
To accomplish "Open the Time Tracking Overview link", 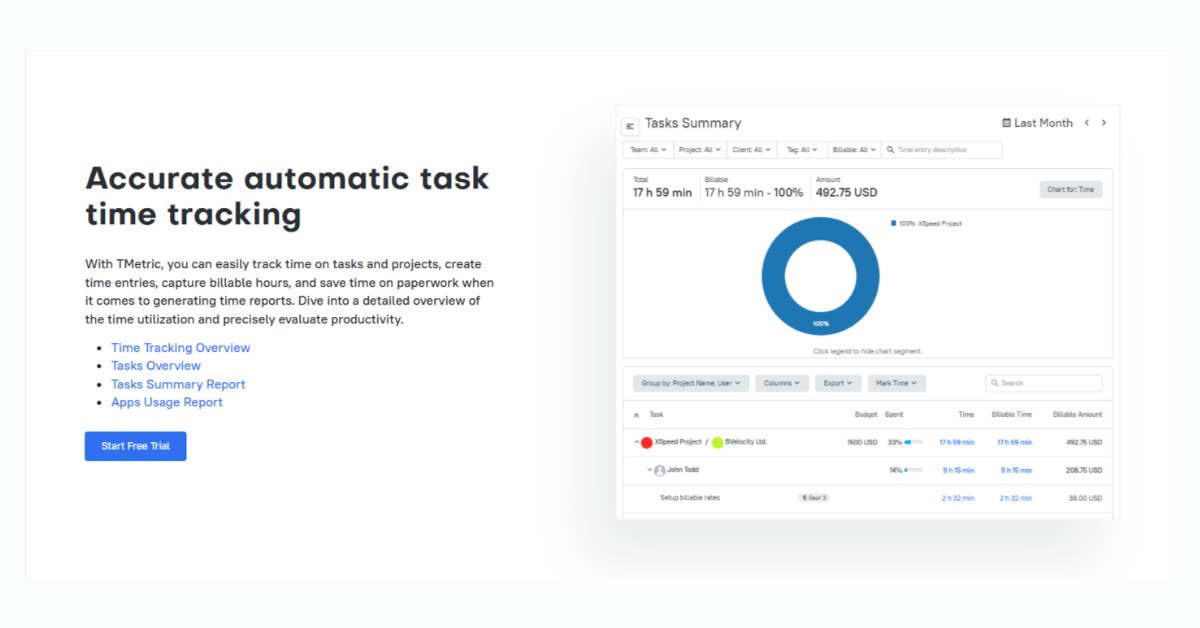I will [181, 348].
